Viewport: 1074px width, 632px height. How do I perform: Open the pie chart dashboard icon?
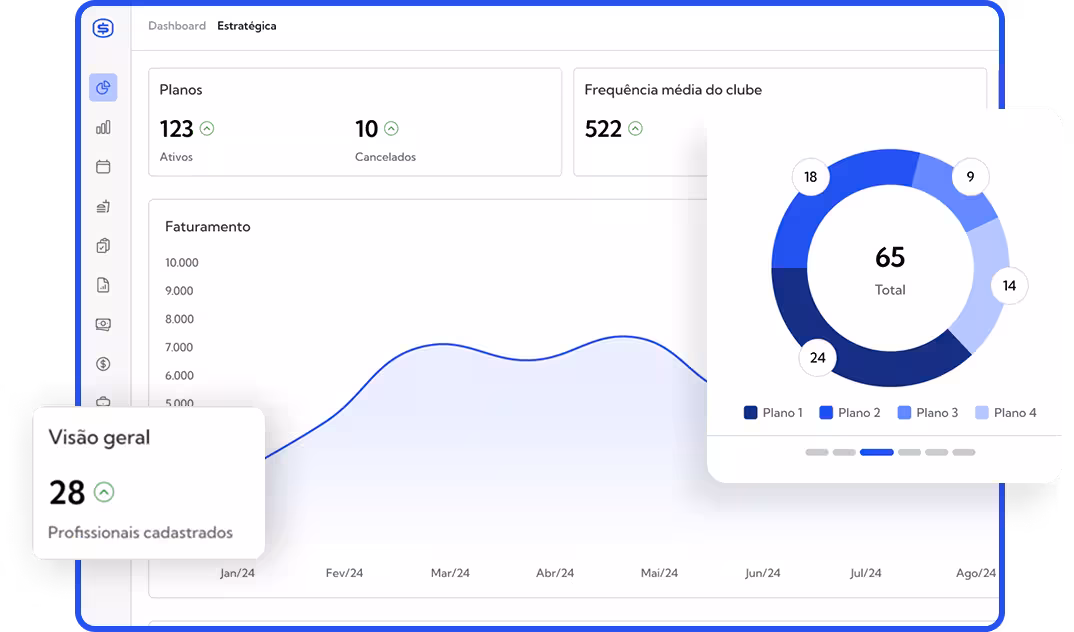103,88
